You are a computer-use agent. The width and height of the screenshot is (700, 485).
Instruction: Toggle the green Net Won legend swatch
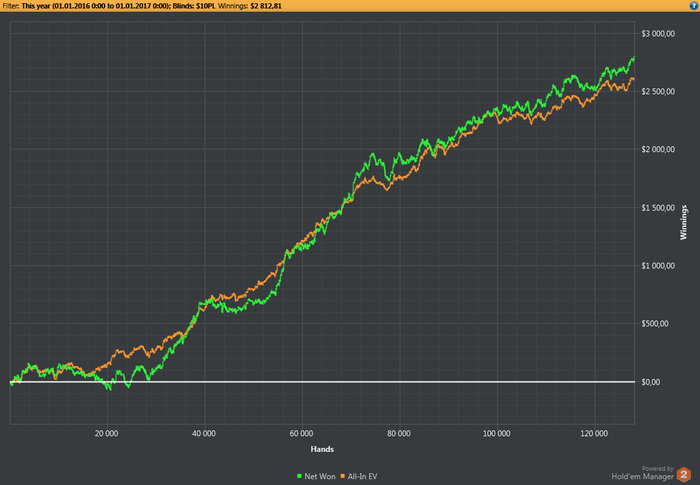299,477
